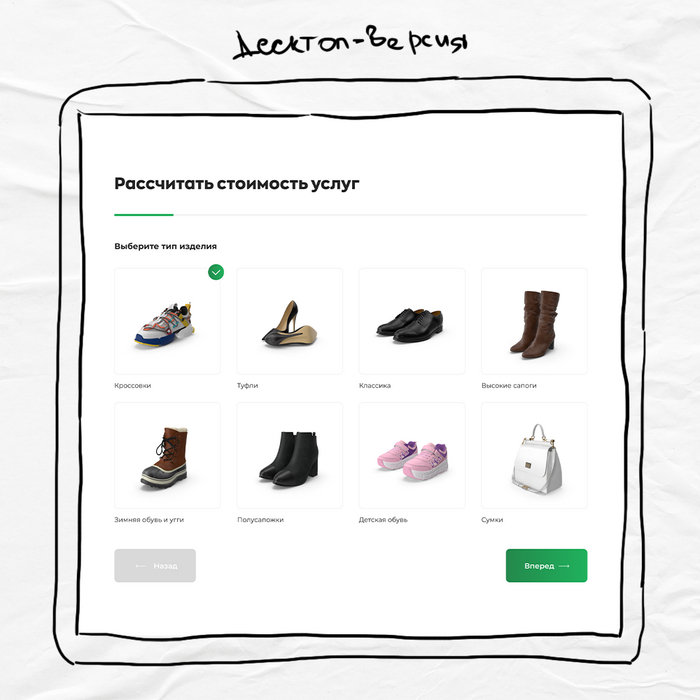Pick the Сумки white bag card

click(534, 455)
